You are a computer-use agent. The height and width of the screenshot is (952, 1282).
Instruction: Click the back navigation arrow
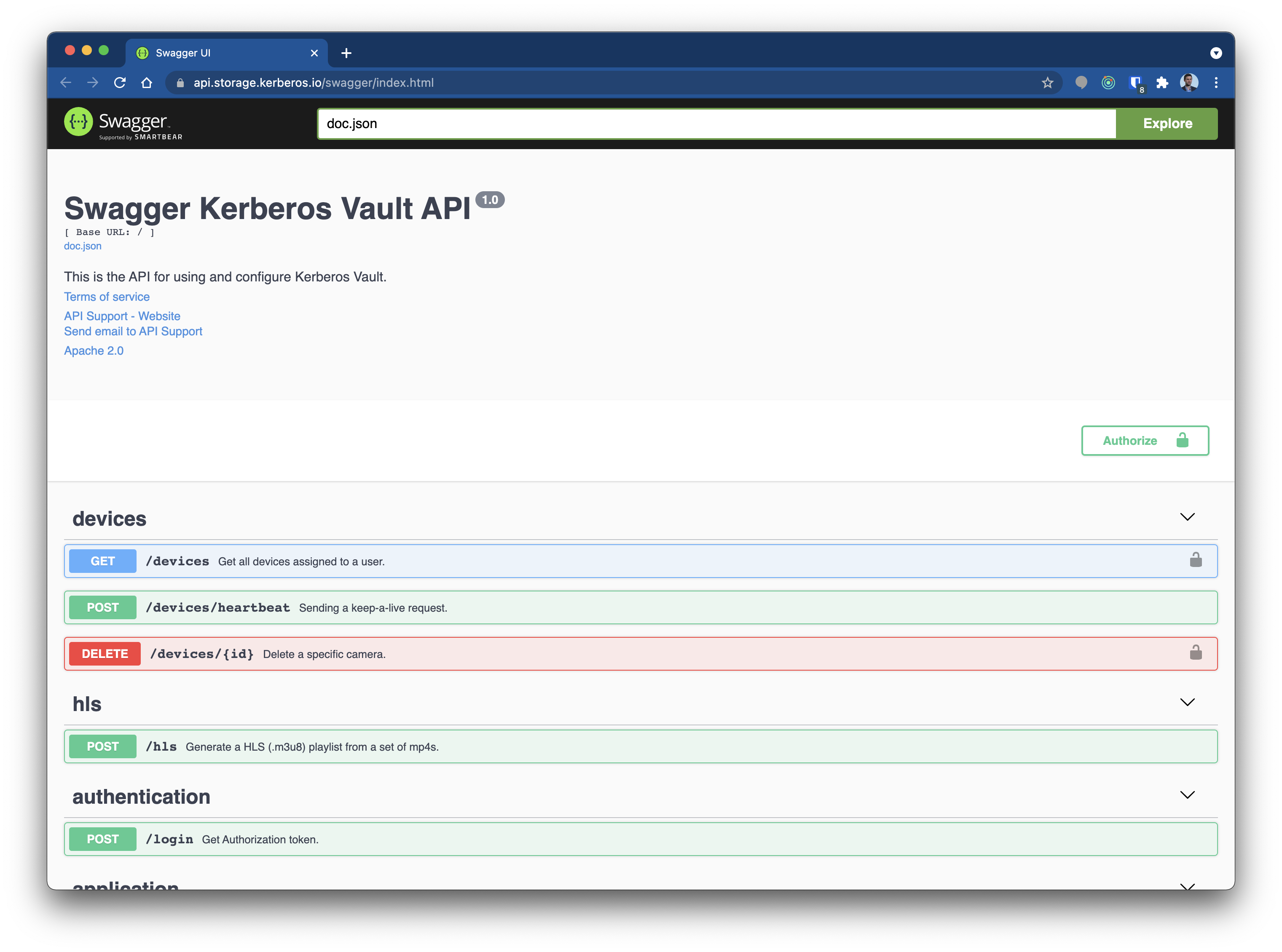click(x=66, y=83)
